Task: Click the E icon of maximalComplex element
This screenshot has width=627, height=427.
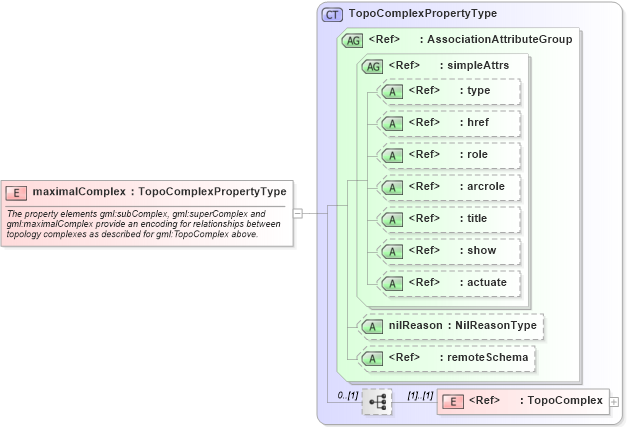Action: click(x=16, y=193)
